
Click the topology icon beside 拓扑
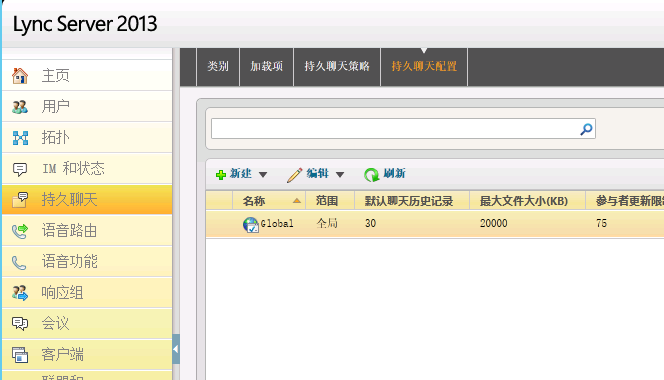tap(20, 138)
